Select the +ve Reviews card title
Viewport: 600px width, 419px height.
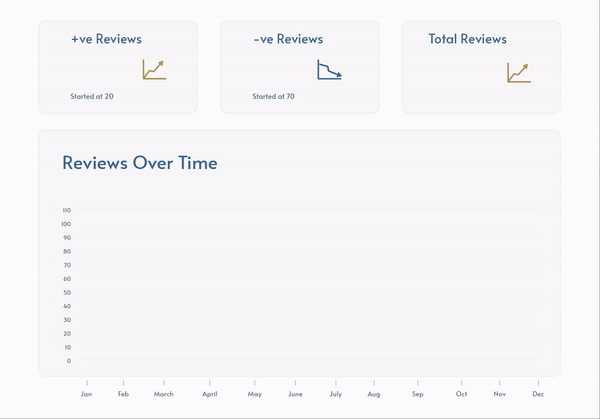[106, 39]
